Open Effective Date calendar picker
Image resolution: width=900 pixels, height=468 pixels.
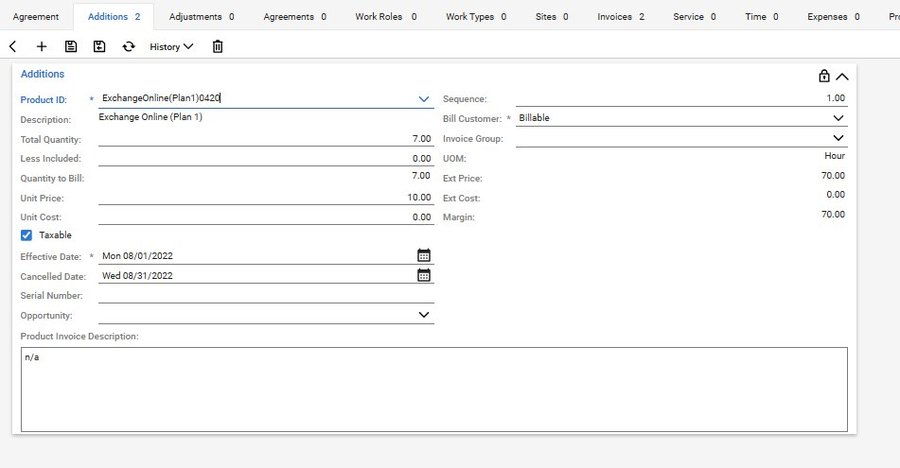pyautogui.click(x=424, y=256)
